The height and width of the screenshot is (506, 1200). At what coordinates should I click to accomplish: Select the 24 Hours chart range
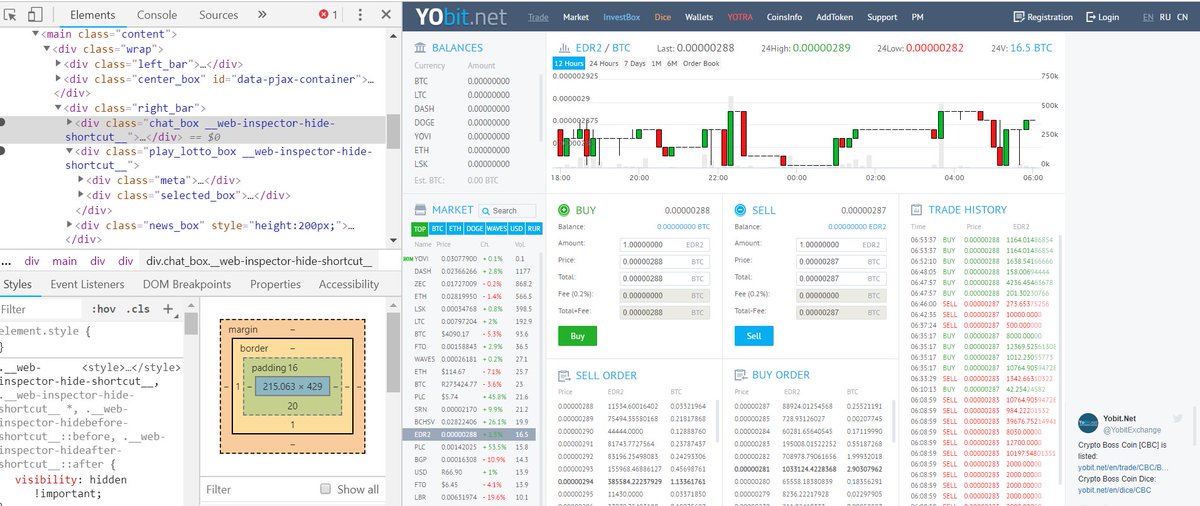click(602, 64)
